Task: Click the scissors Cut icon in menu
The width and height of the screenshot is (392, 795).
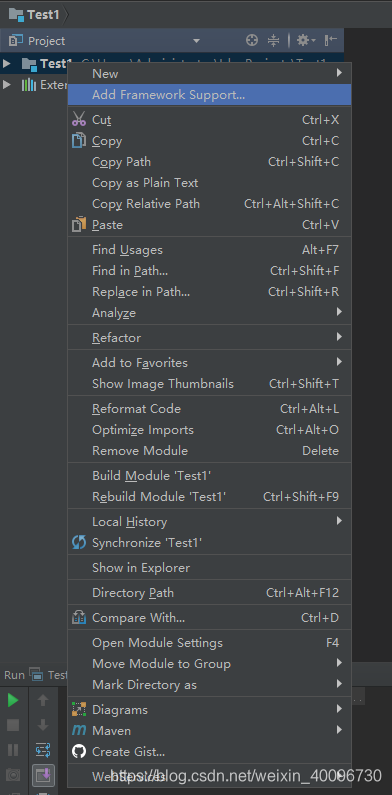Action: click(x=79, y=120)
